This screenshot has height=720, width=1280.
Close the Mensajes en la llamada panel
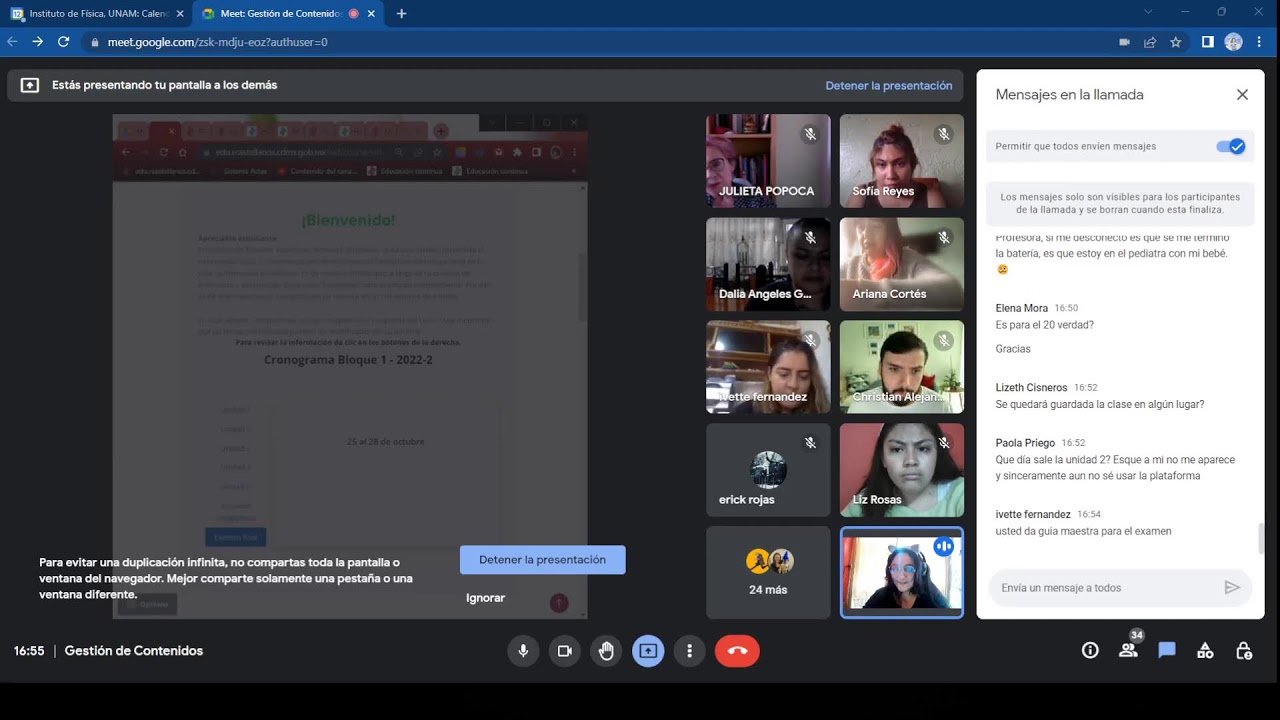(x=1242, y=95)
